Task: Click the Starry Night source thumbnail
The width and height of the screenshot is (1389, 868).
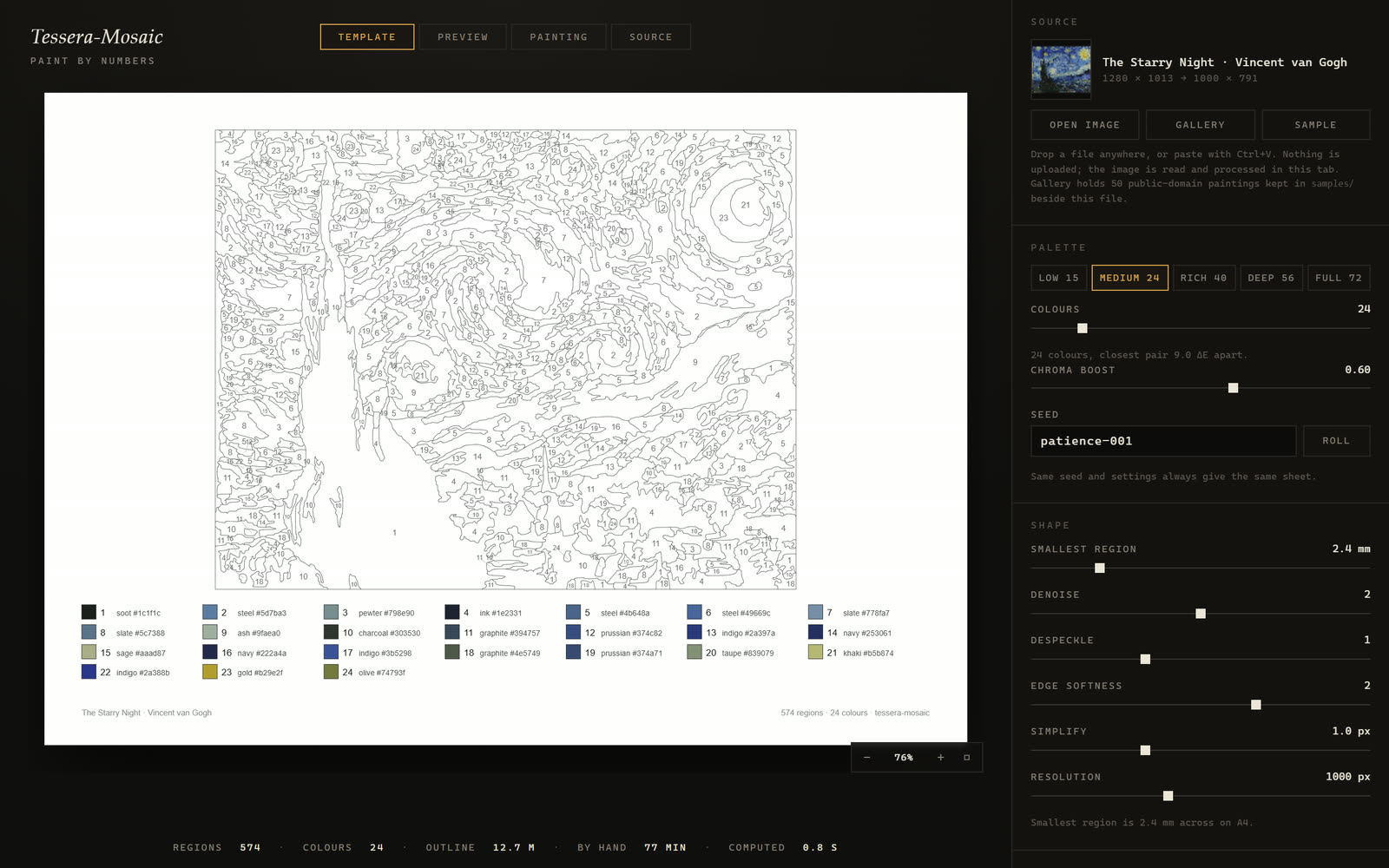Action: [1061, 69]
